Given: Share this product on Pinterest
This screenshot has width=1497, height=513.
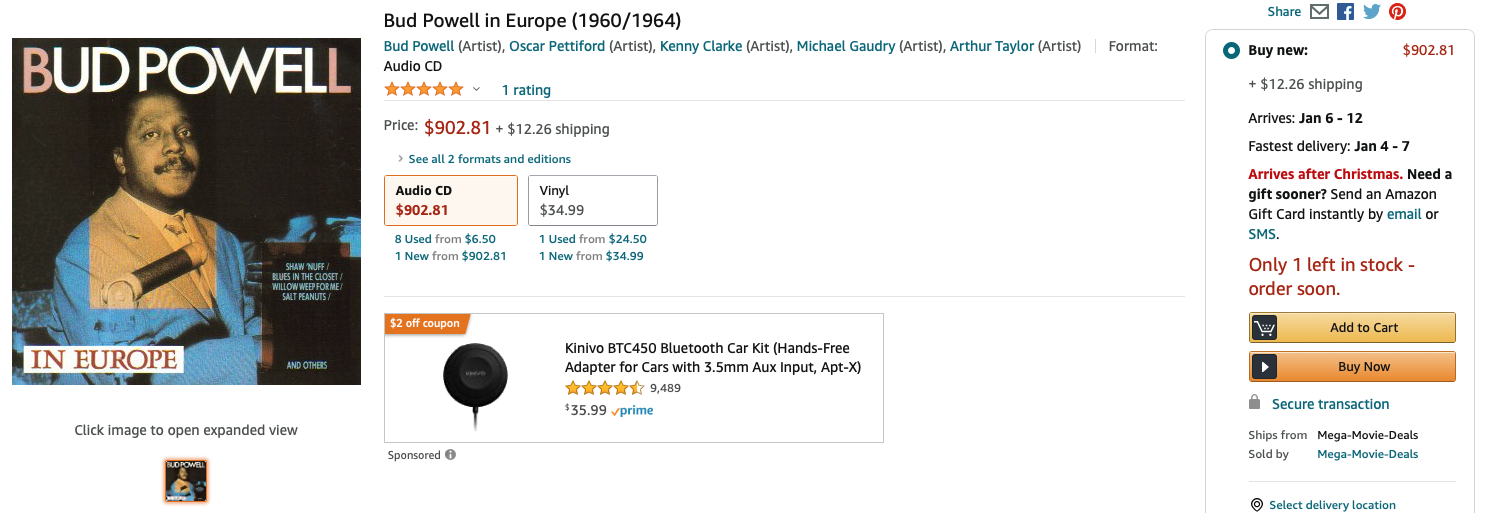Looking at the screenshot, I should tap(1397, 12).
